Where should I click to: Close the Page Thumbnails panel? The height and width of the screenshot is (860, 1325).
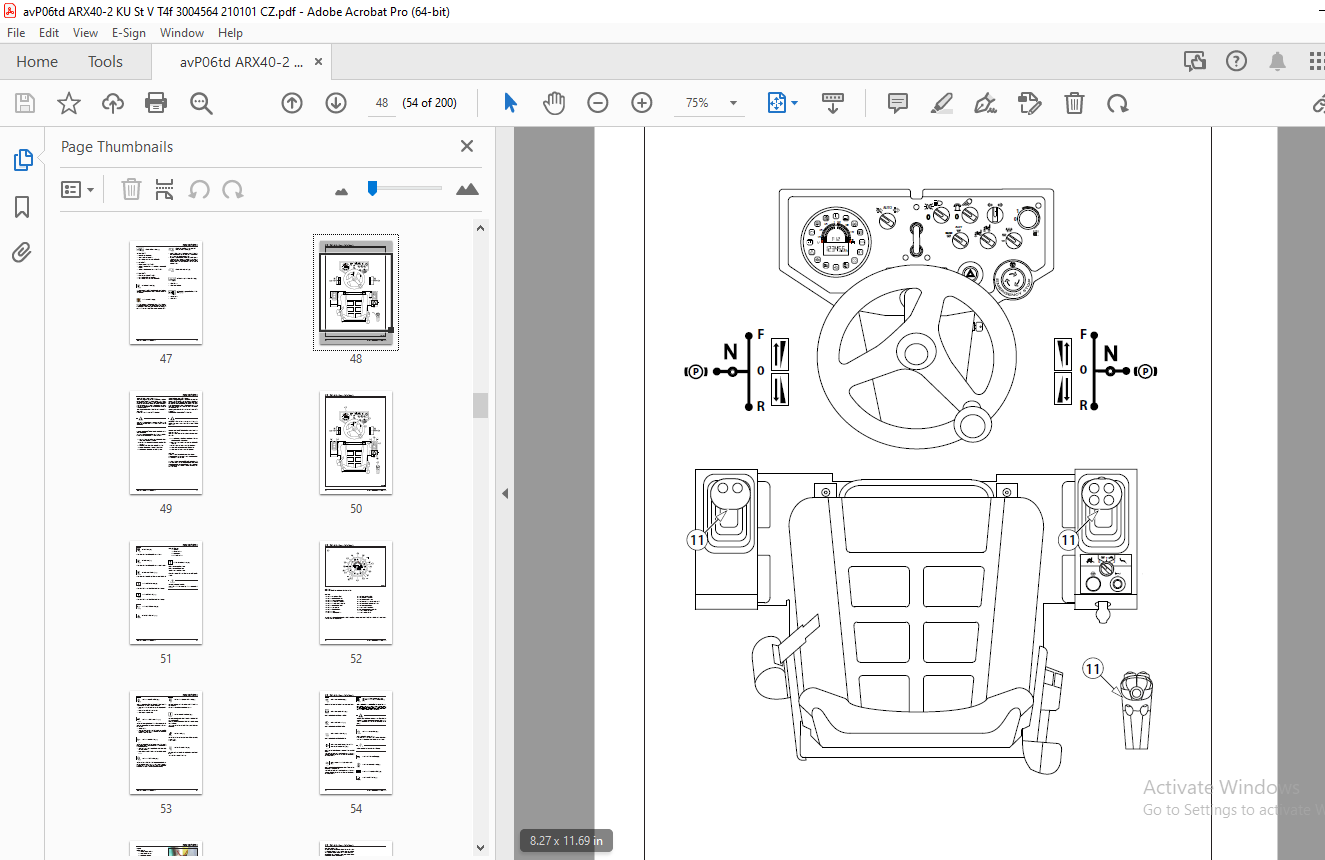466,146
